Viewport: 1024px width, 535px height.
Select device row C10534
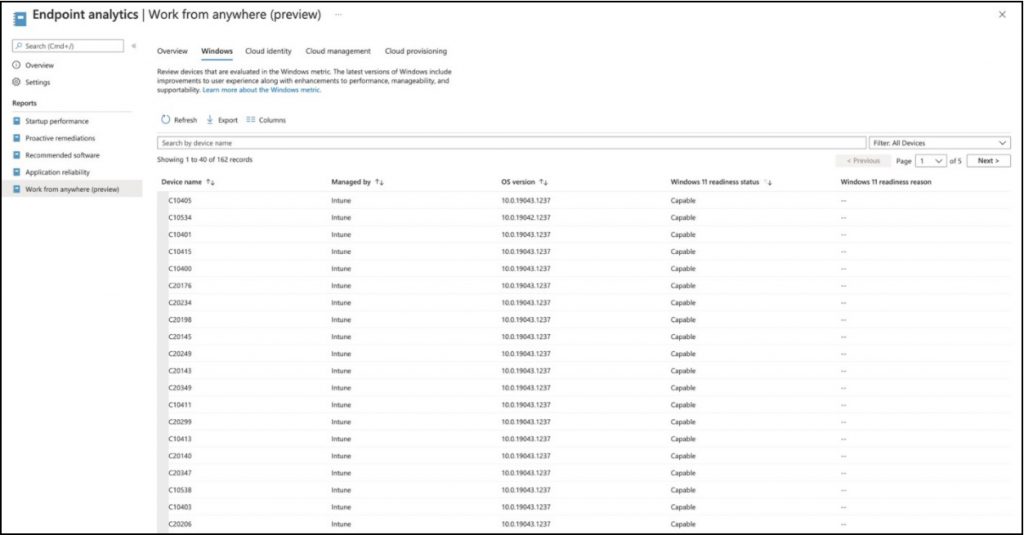[583, 218]
